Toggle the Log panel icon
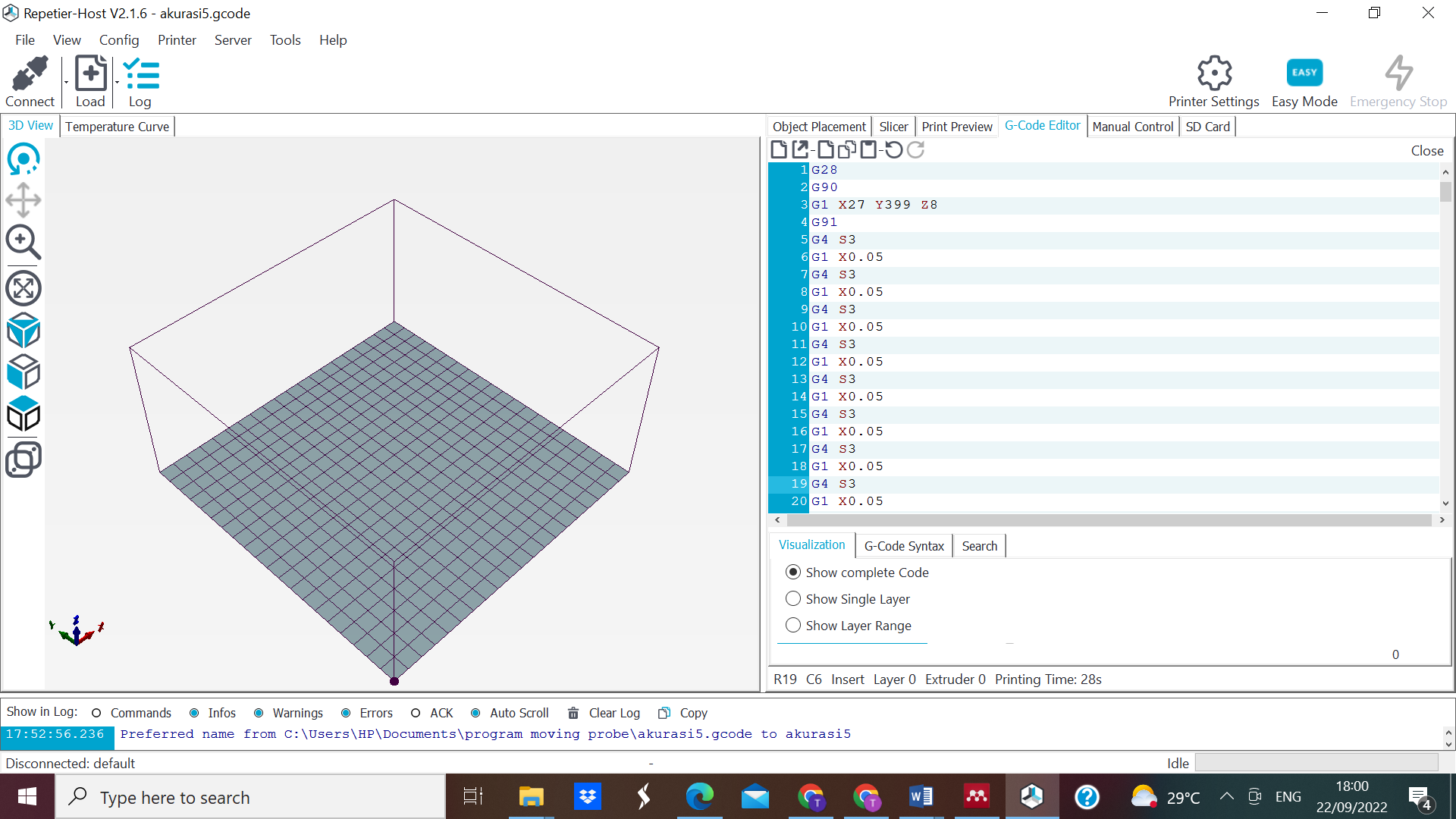Viewport: 1456px width, 819px height. [140, 74]
